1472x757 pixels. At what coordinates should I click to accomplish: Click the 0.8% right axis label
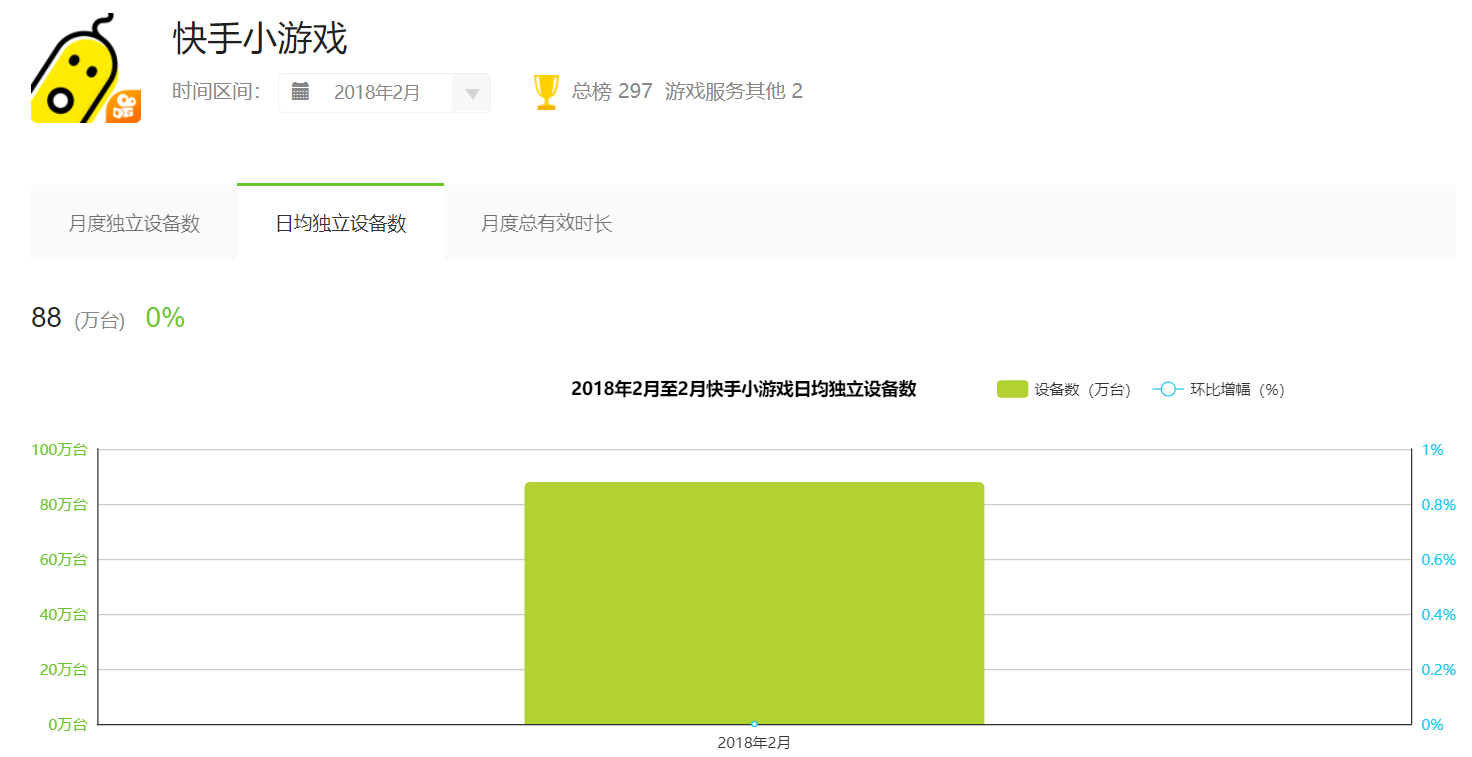coord(1438,505)
